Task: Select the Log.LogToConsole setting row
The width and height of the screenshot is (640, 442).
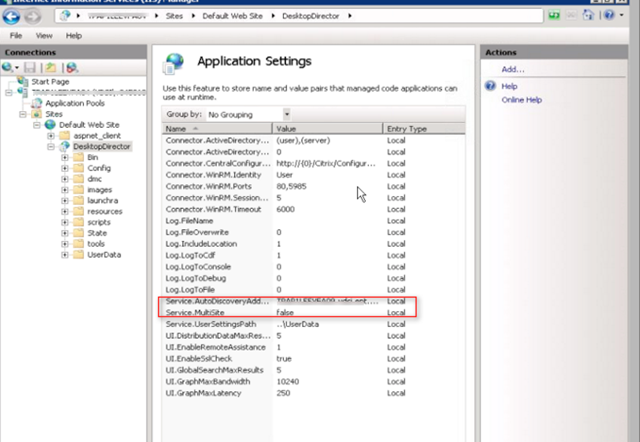Action: tap(313, 267)
